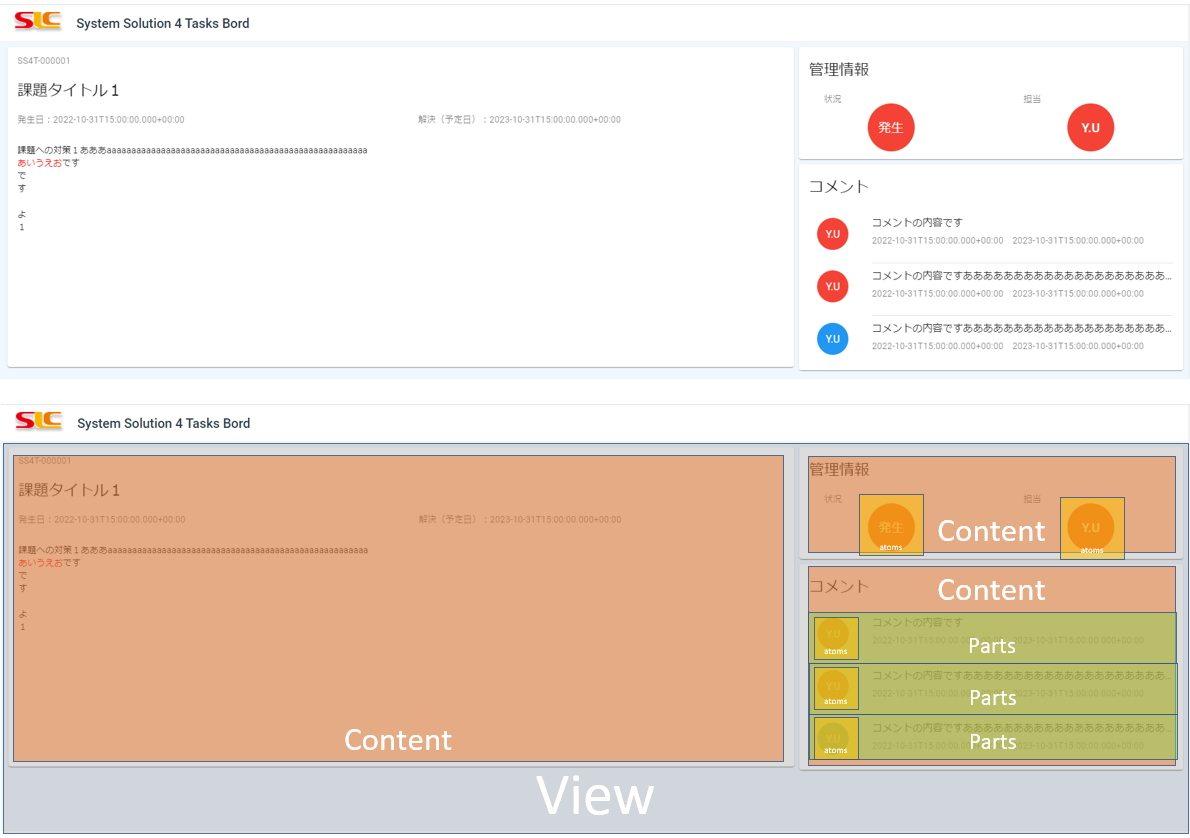The image size is (1190, 838).
Task: Click System Solution 4 Tasks Bord in the lower annotated header
Action: click(163, 424)
